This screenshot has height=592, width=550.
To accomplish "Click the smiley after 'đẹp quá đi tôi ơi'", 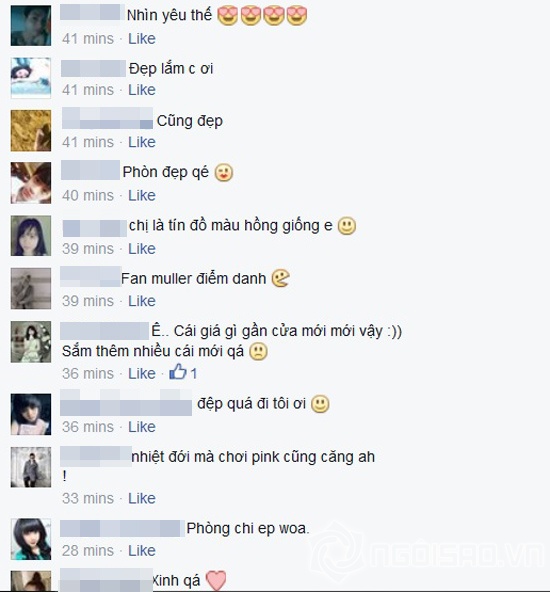I will click(320, 404).
